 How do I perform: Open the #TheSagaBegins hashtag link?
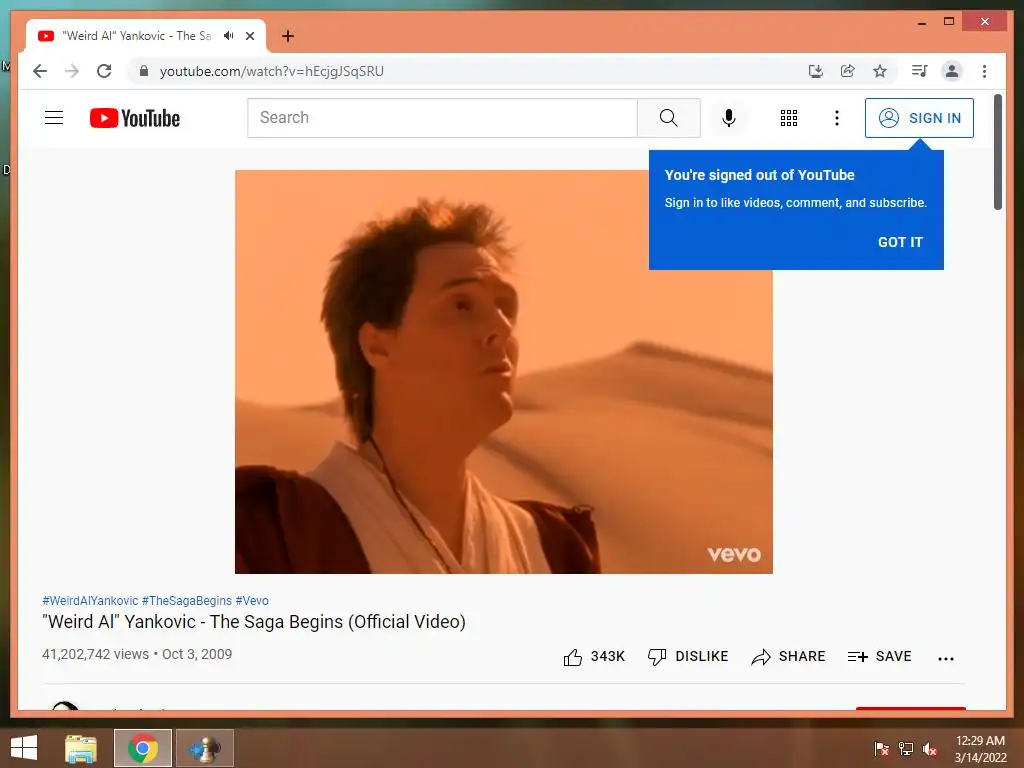187,600
